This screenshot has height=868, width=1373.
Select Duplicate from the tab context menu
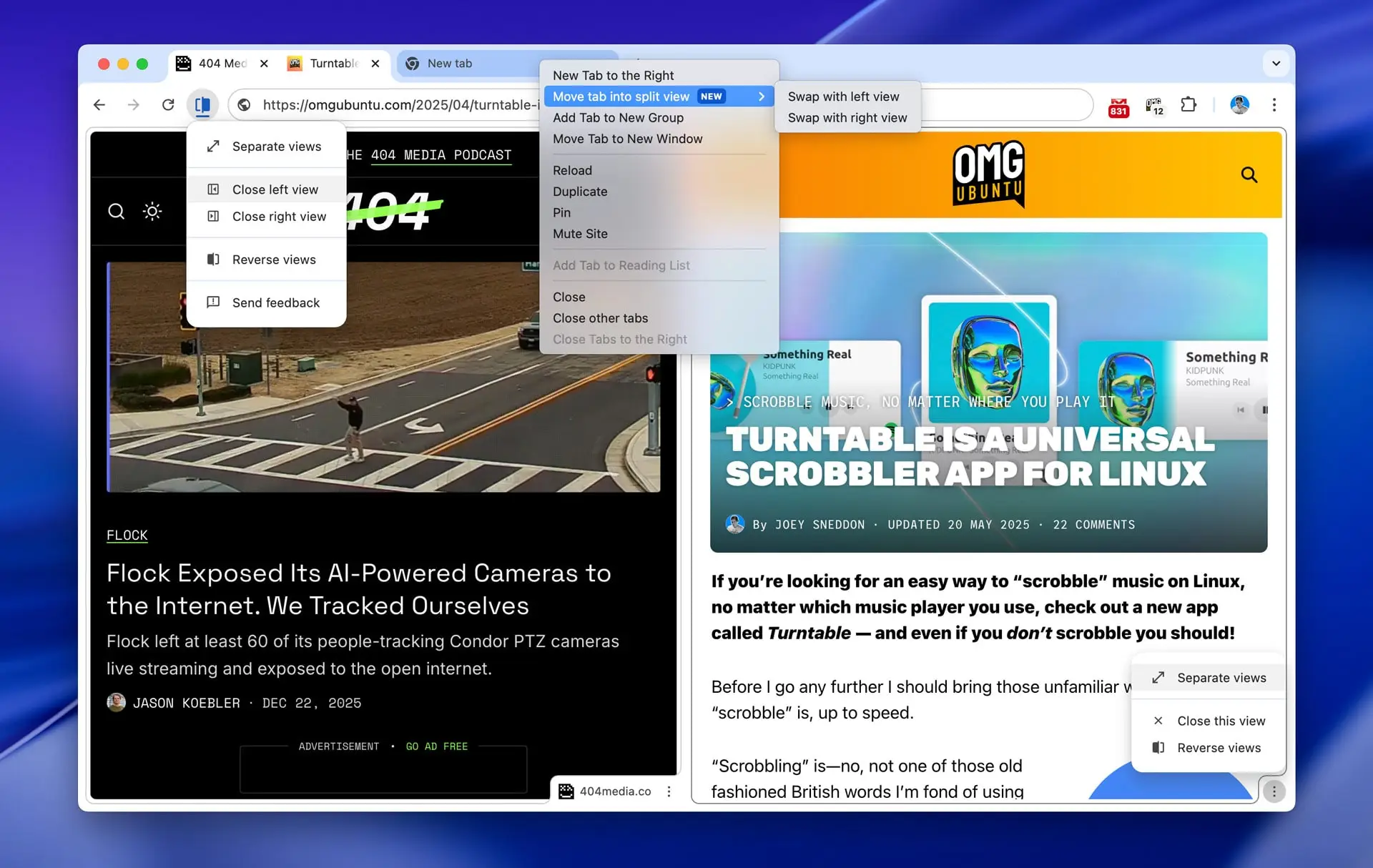580,192
